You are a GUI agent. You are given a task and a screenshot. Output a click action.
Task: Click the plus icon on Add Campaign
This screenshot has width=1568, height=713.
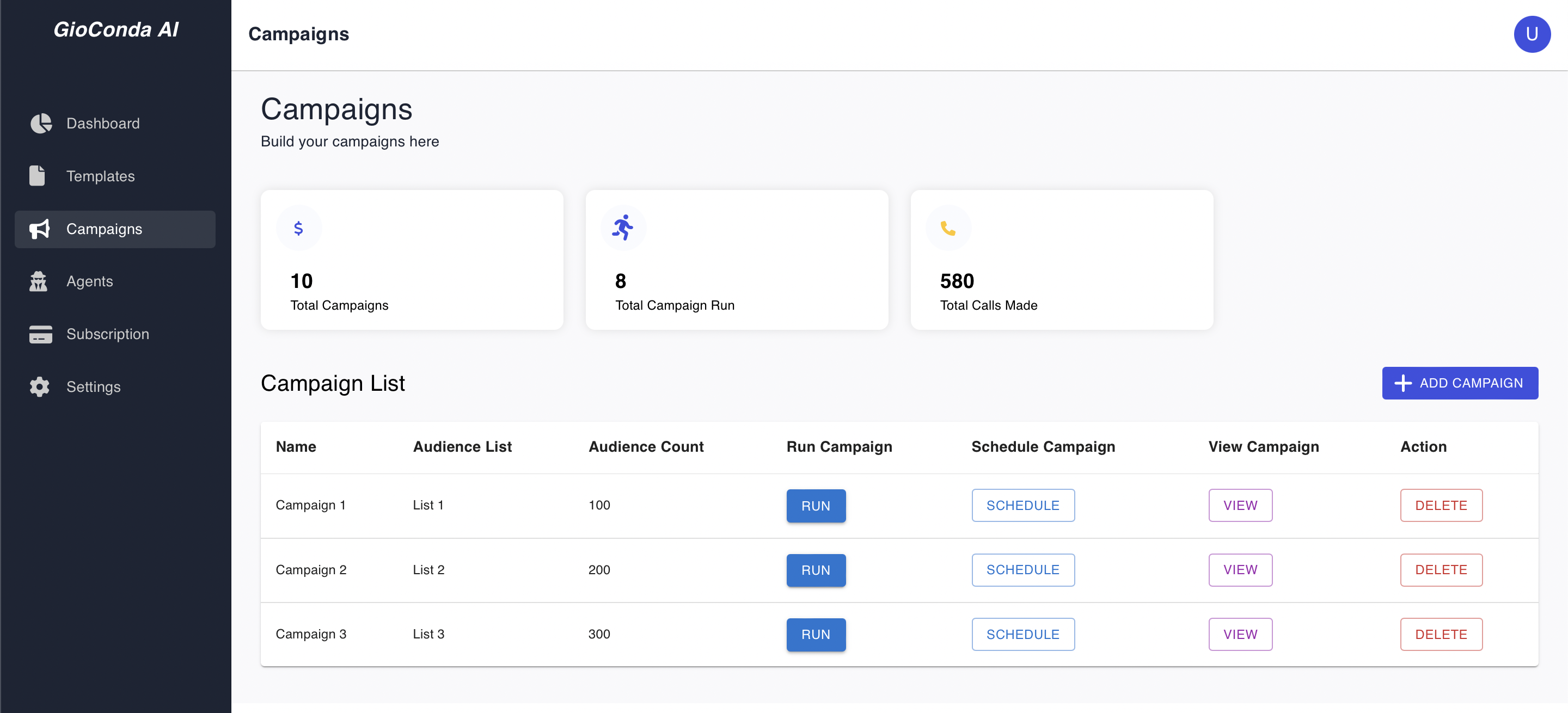(x=1402, y=383)
